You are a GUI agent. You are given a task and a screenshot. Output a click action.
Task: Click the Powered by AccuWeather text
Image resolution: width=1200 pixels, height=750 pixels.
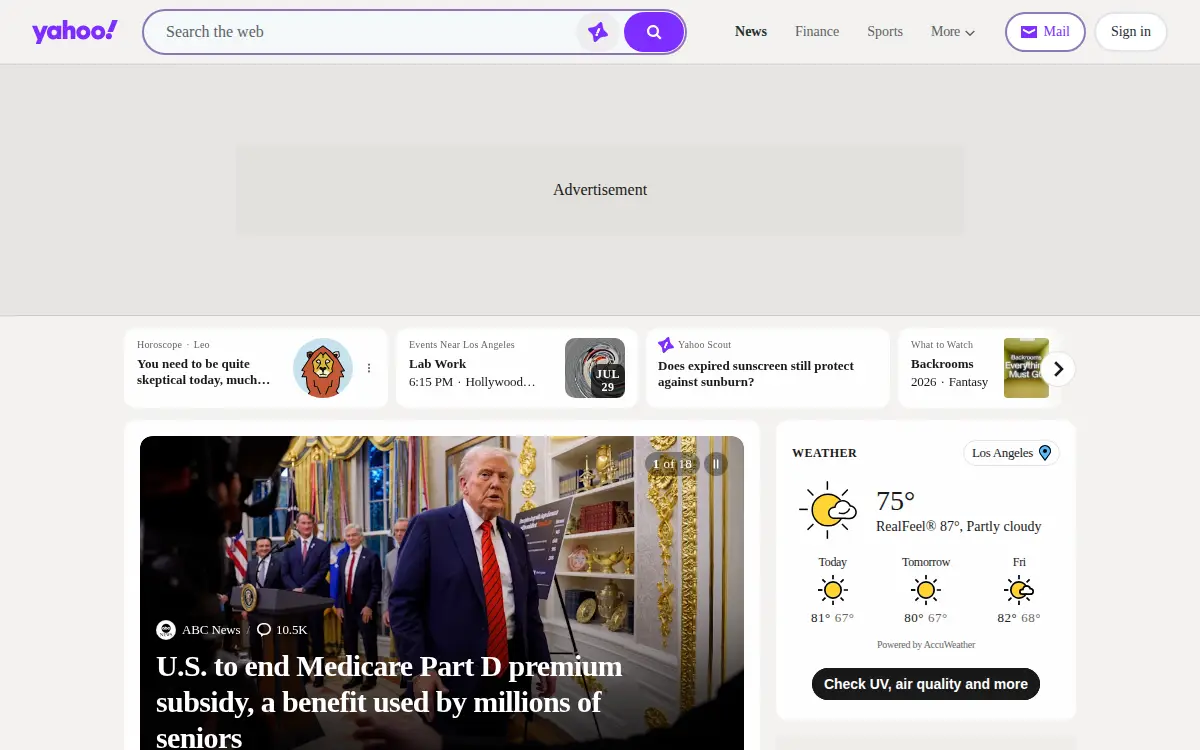coord(926,645)
